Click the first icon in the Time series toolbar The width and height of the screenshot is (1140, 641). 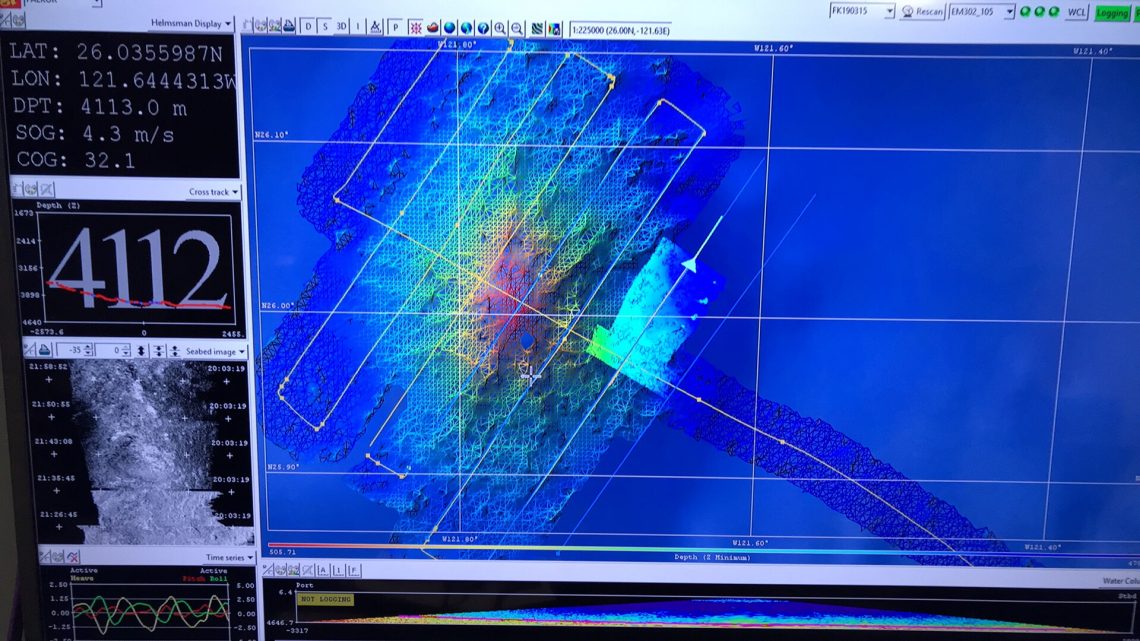(44, 557)
